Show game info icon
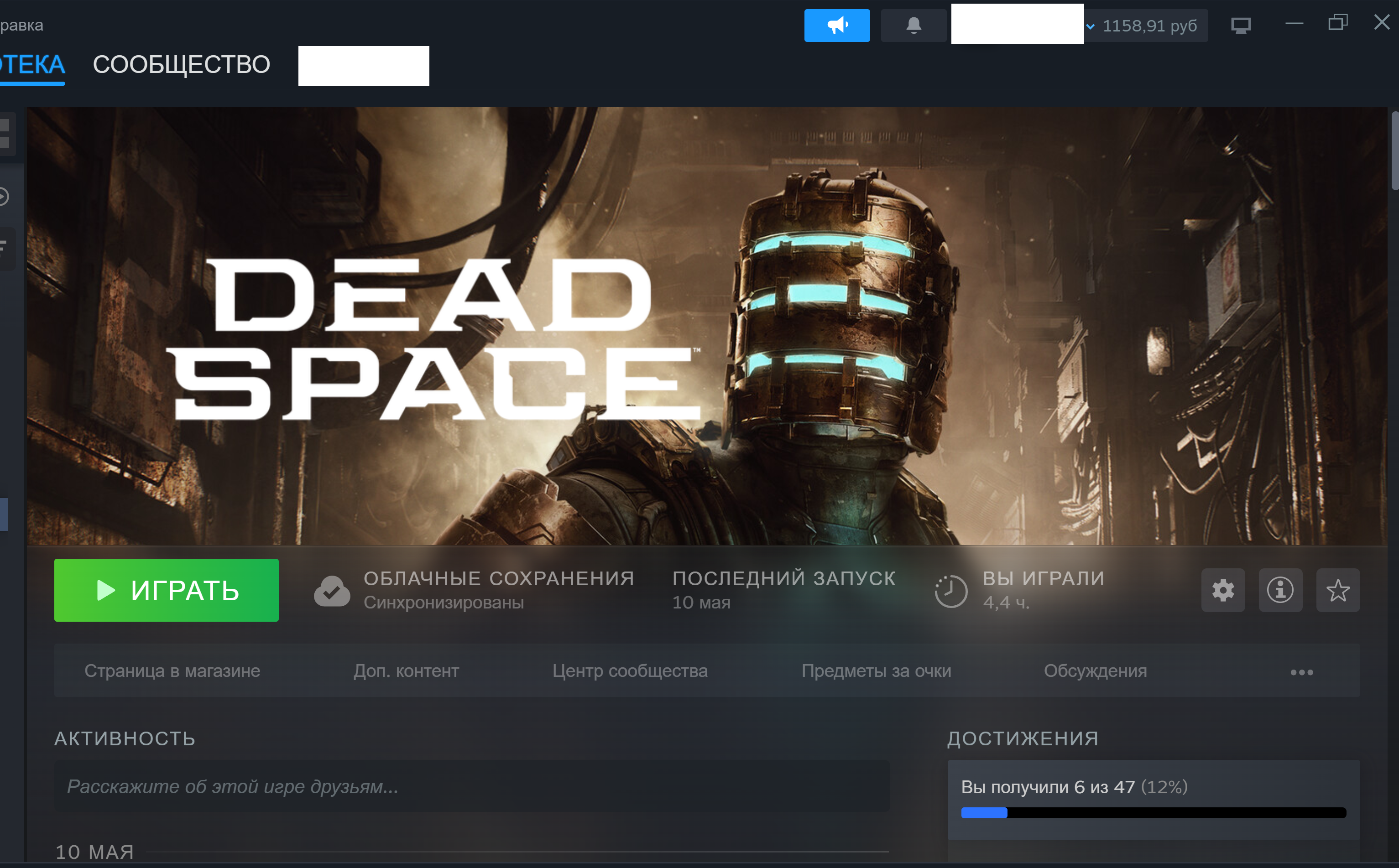 point(1280,590)
